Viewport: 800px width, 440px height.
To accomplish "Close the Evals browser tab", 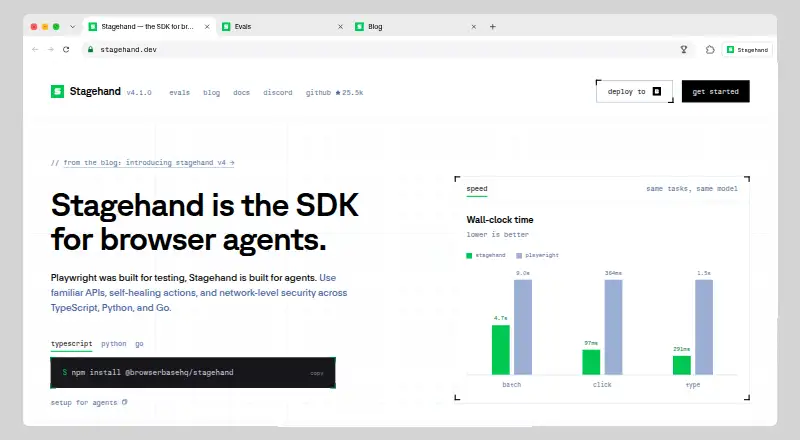I will coord(340,27).
